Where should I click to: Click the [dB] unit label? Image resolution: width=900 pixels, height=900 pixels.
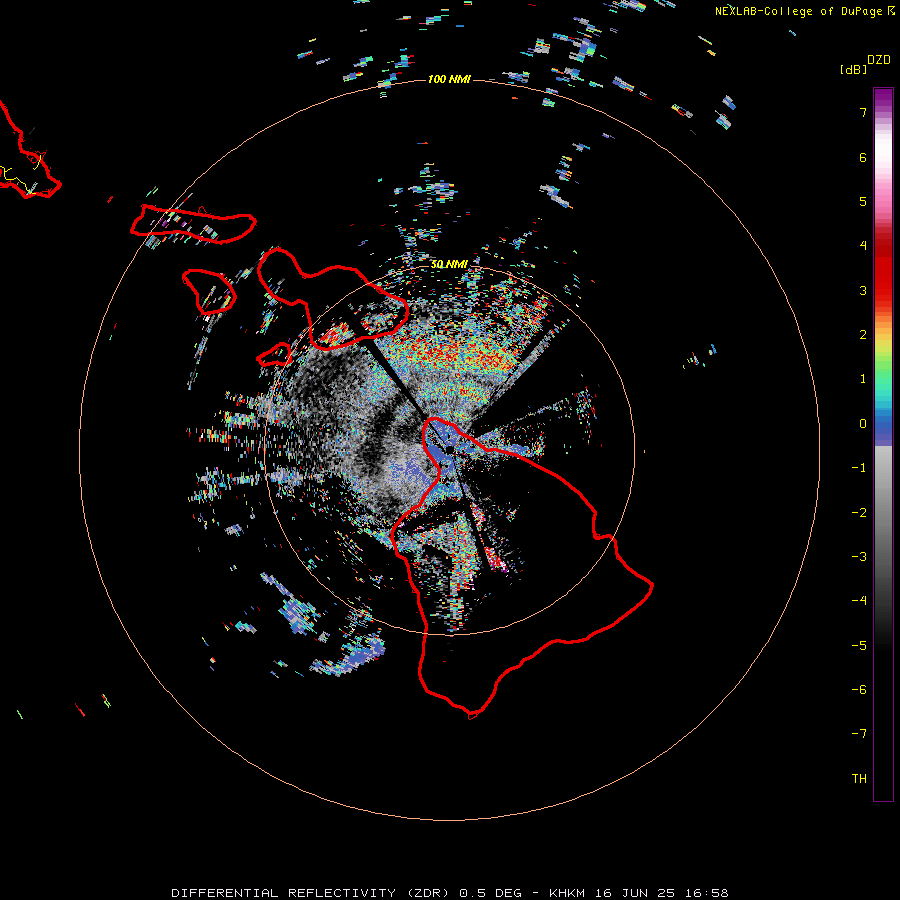tap(853, 69)
